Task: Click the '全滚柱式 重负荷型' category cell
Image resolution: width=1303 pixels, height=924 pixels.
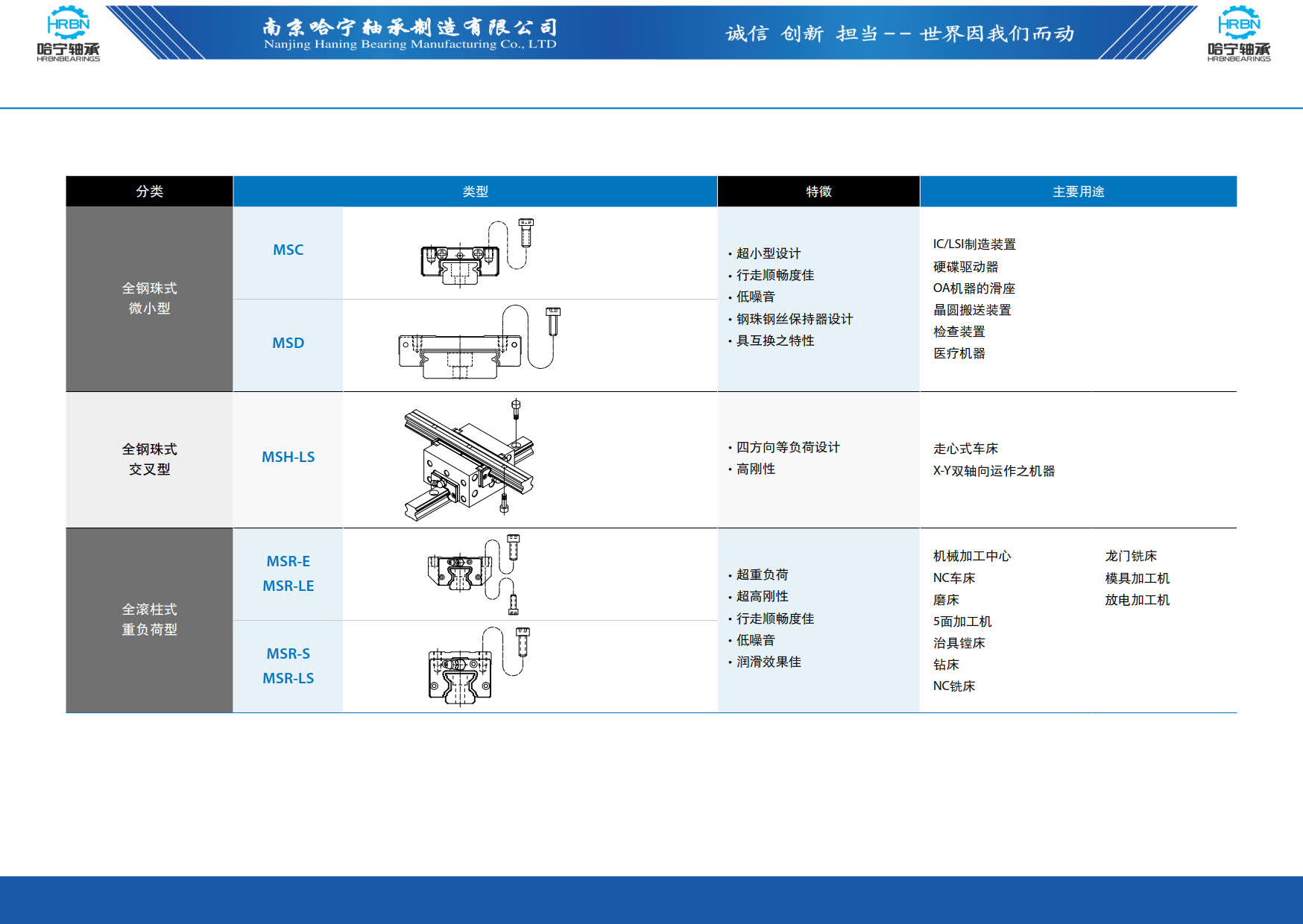Action: pos(149,620)
